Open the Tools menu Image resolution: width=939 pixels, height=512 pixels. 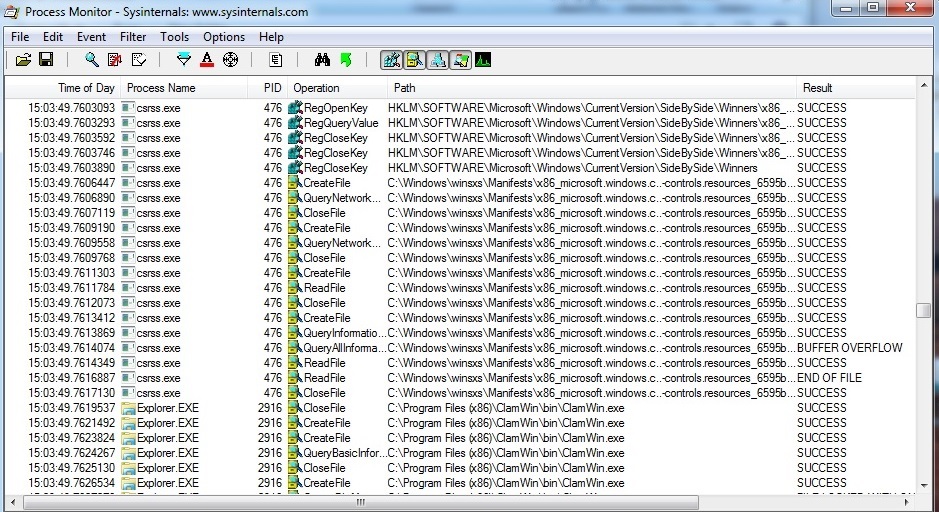174,37
